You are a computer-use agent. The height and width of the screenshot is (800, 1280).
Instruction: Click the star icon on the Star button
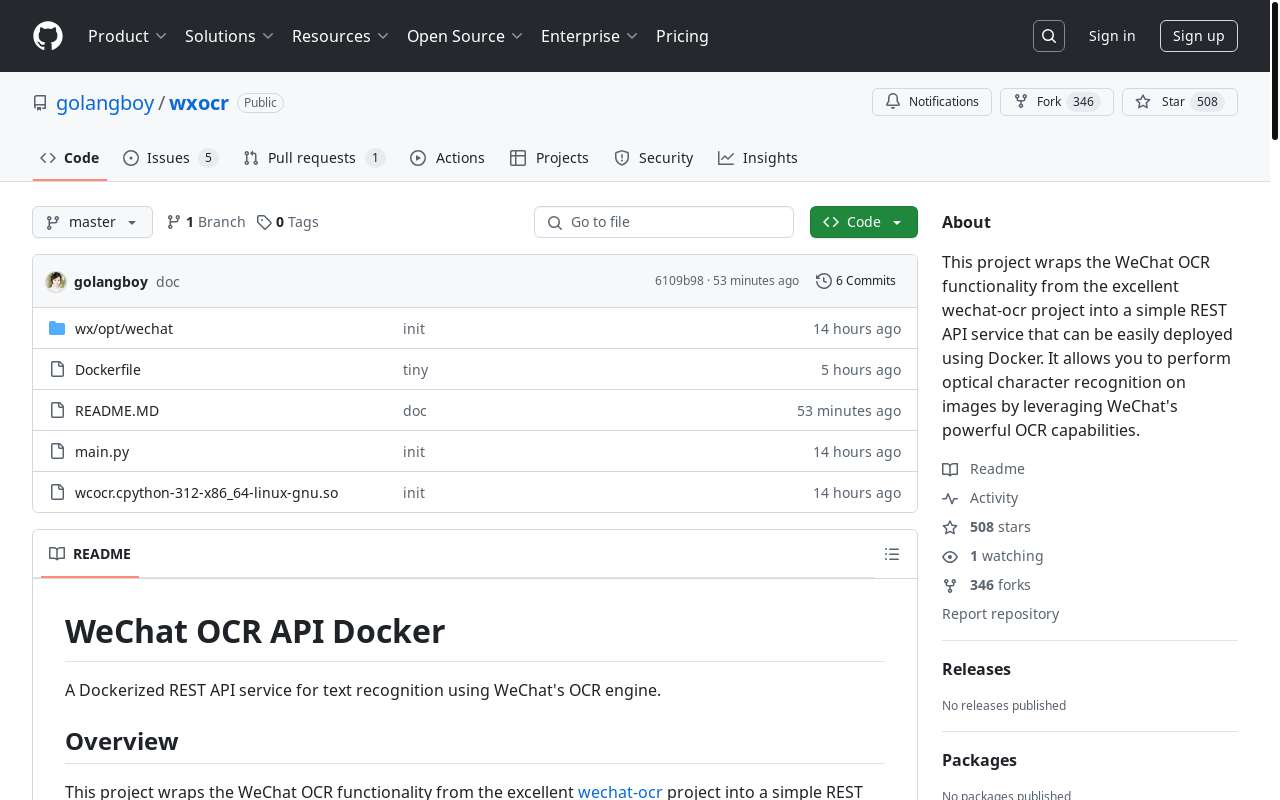click(1142, 101)
